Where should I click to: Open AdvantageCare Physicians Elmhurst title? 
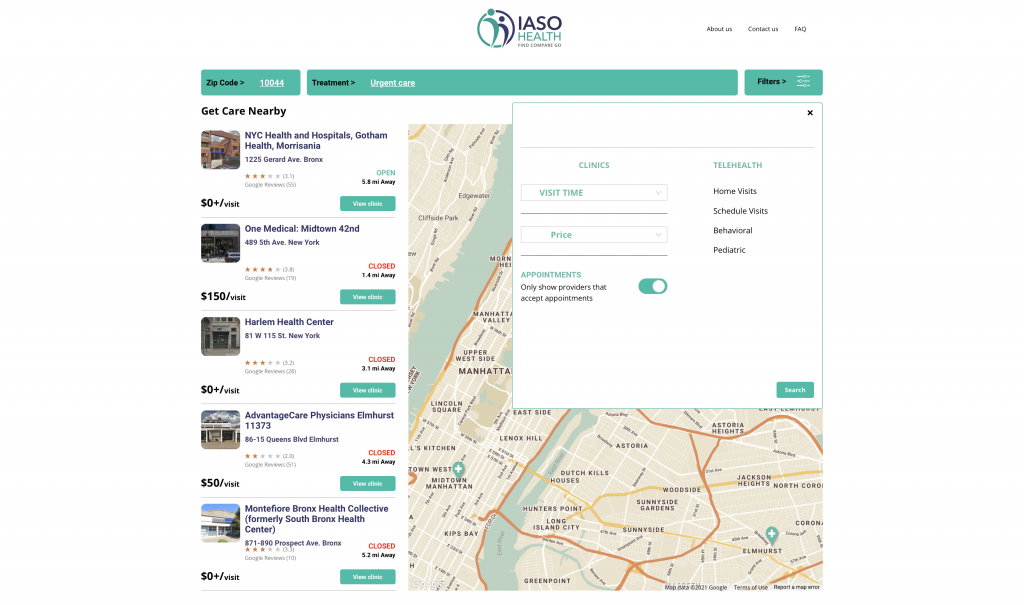point(319,420)
